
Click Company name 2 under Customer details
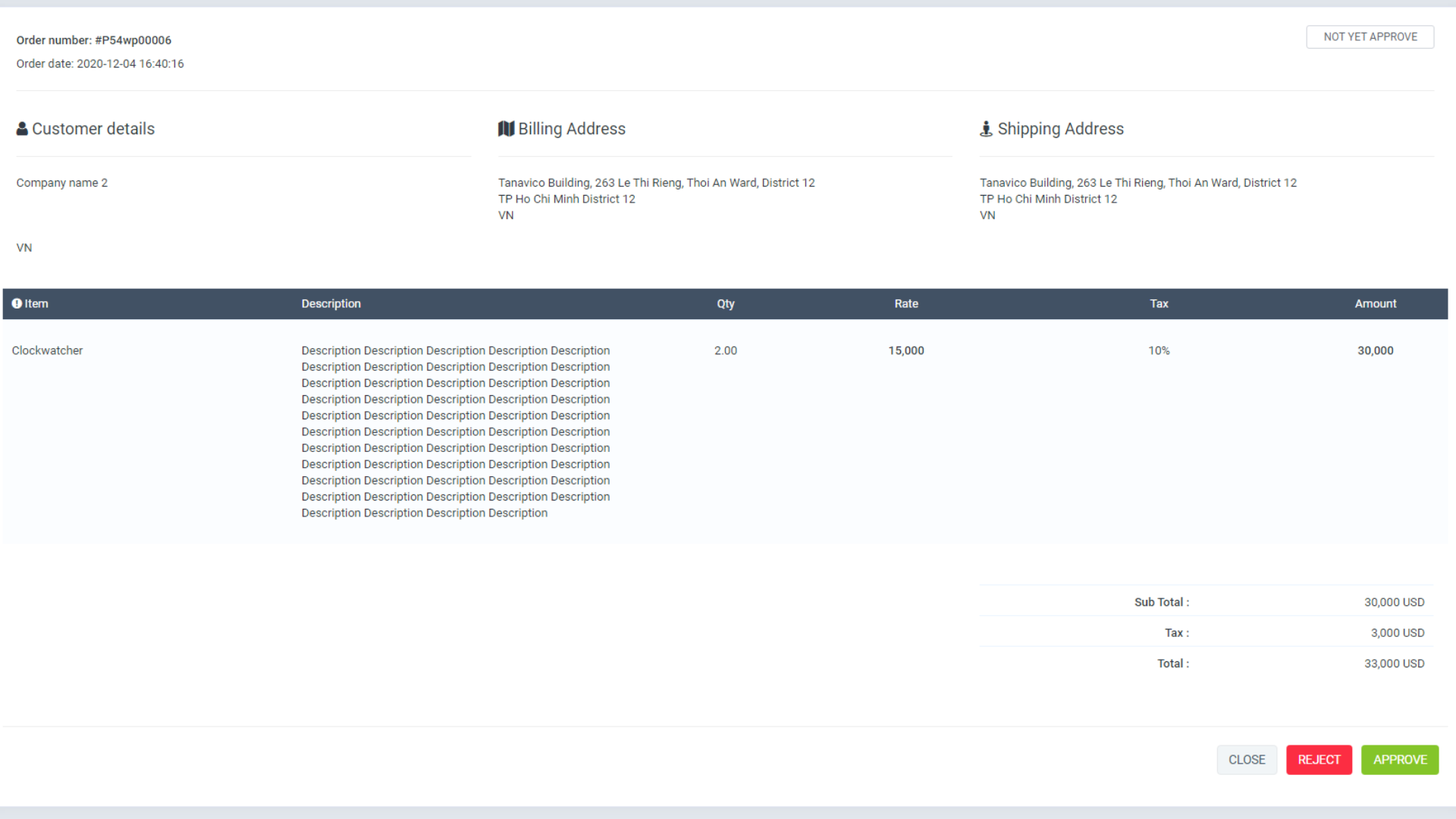point(61,182)
